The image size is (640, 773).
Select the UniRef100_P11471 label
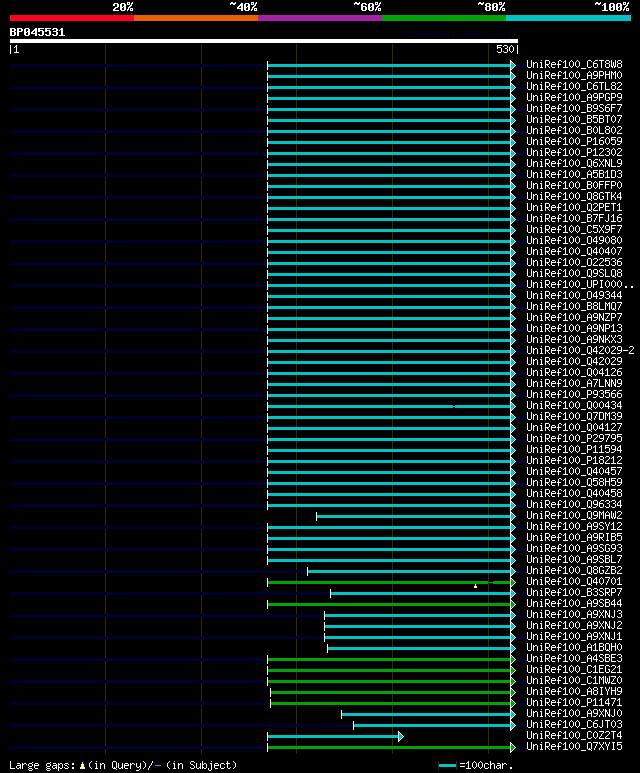[574, 703]
